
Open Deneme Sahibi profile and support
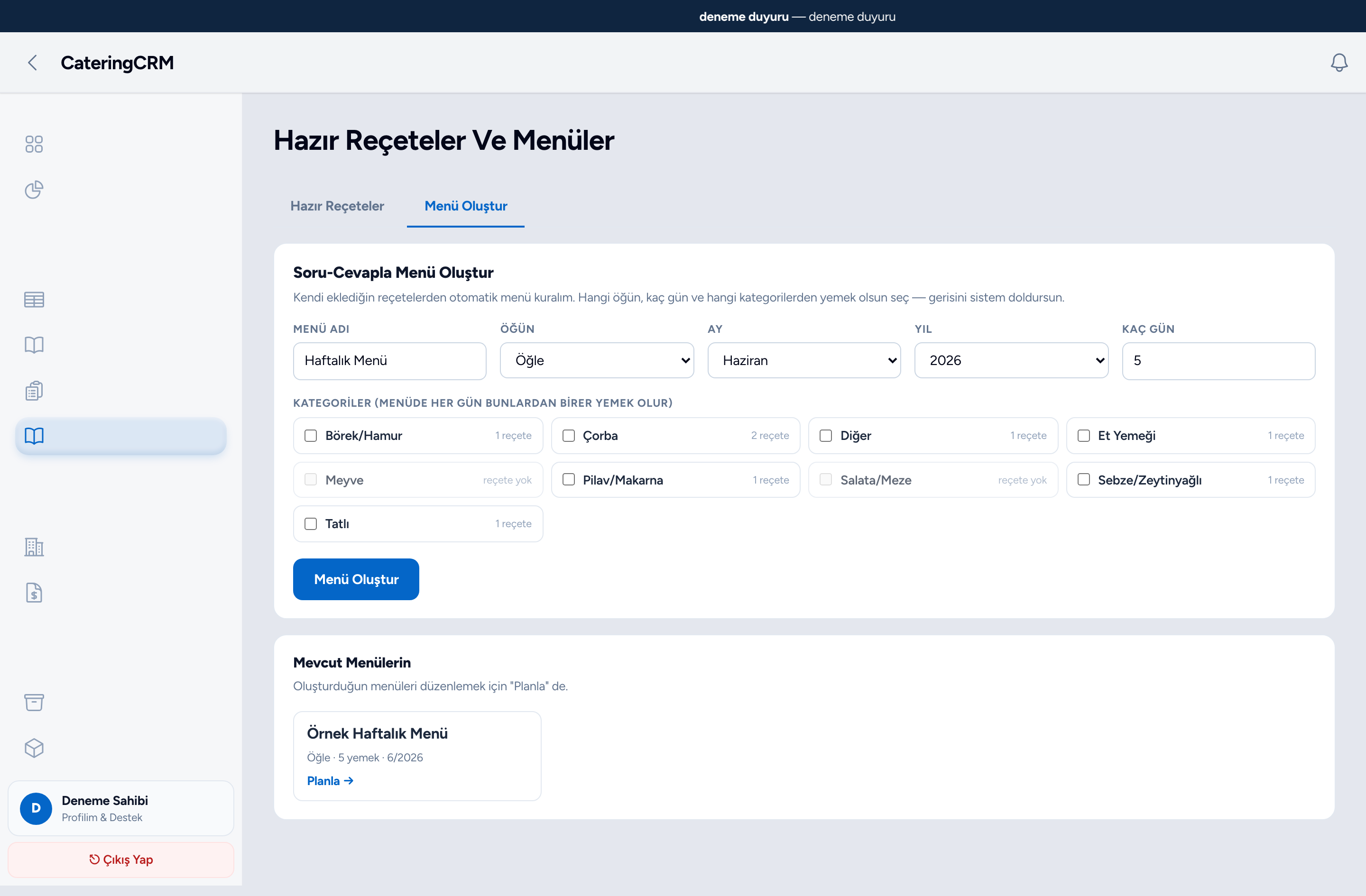click(121, 808)
